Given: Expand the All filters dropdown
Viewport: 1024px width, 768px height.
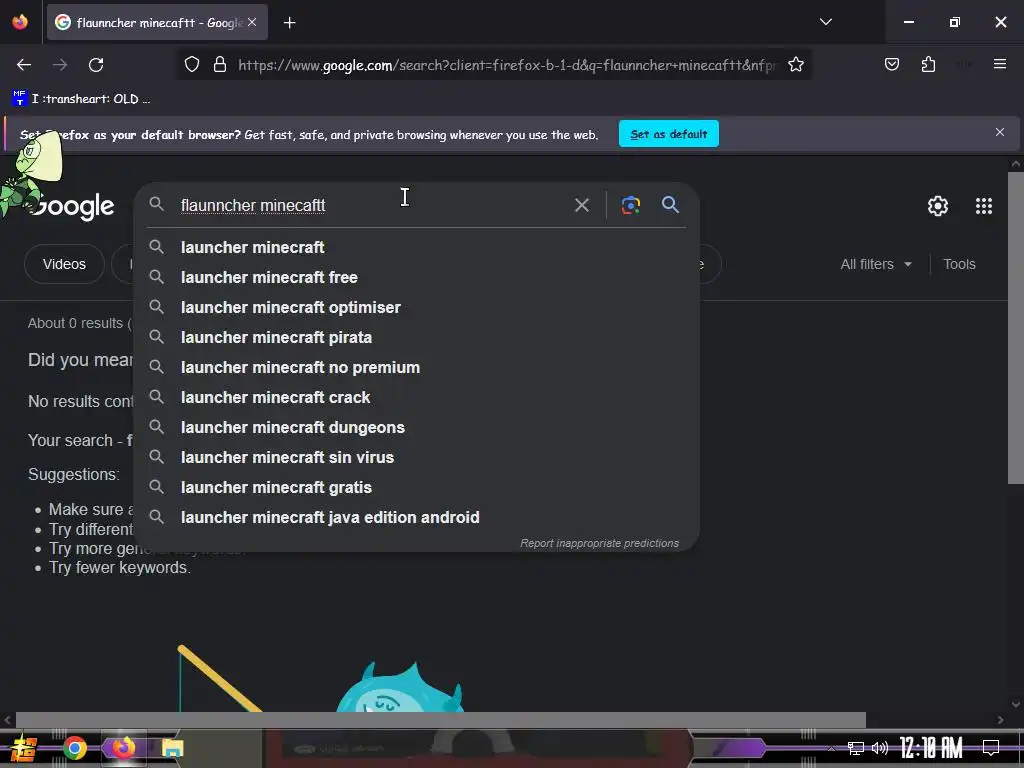Looking at the screenshot, I should click(876, 264).
